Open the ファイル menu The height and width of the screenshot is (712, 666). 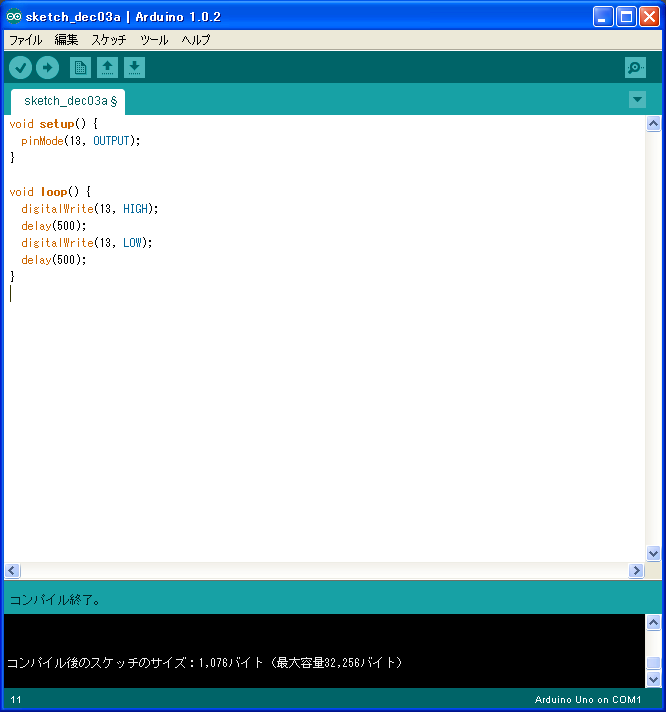pos(26,40)
